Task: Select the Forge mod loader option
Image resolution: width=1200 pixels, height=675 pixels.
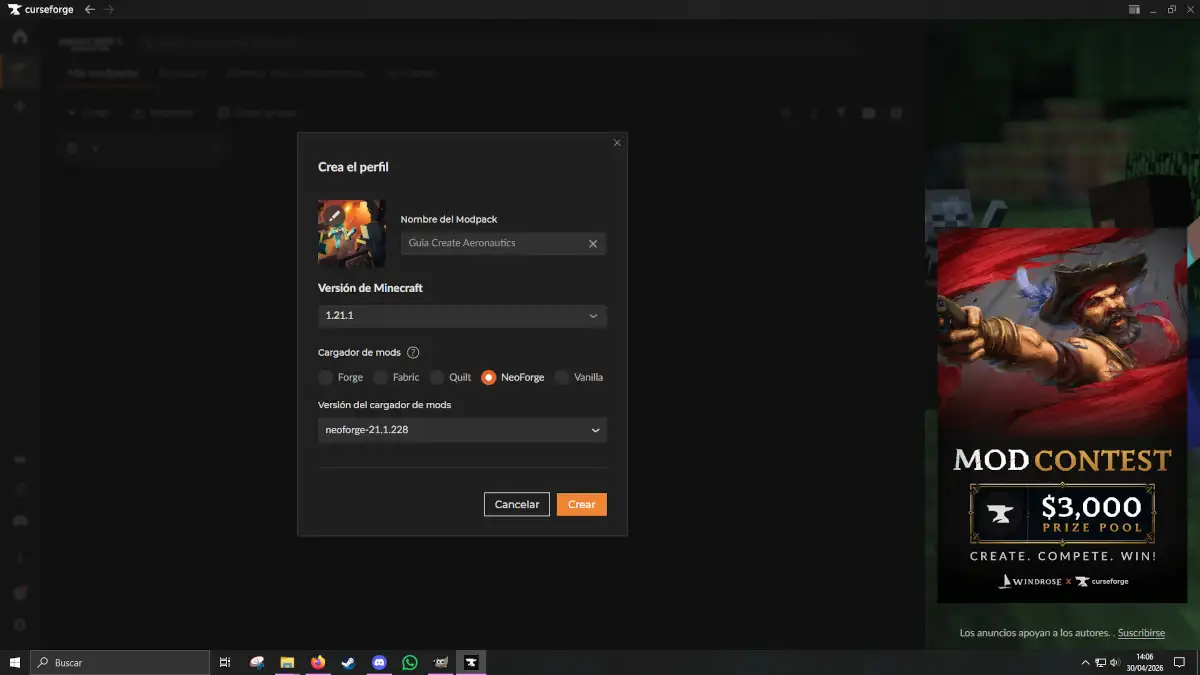Action: click(x=326, y=377)
